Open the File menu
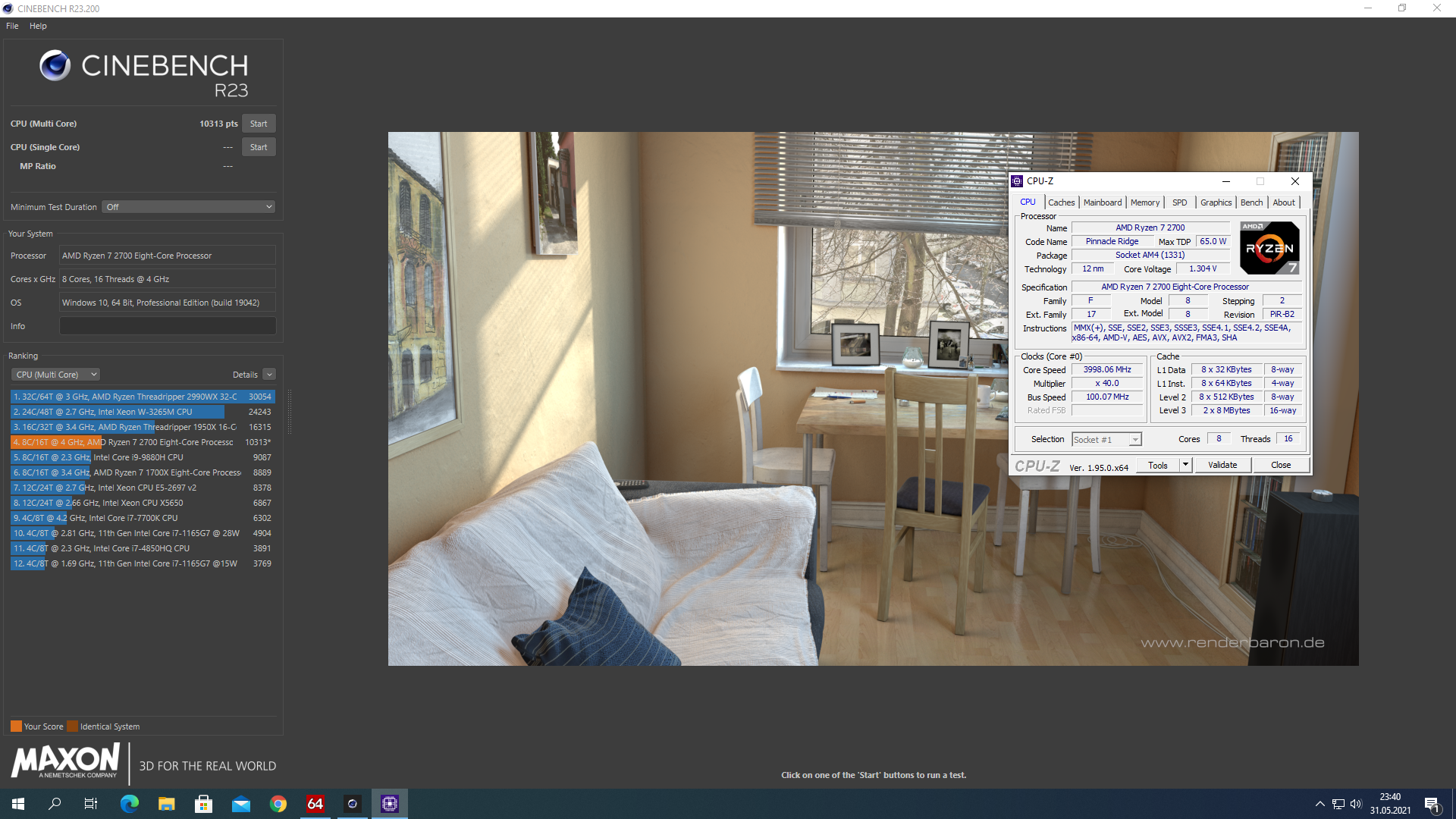 [x=12, y=26]
